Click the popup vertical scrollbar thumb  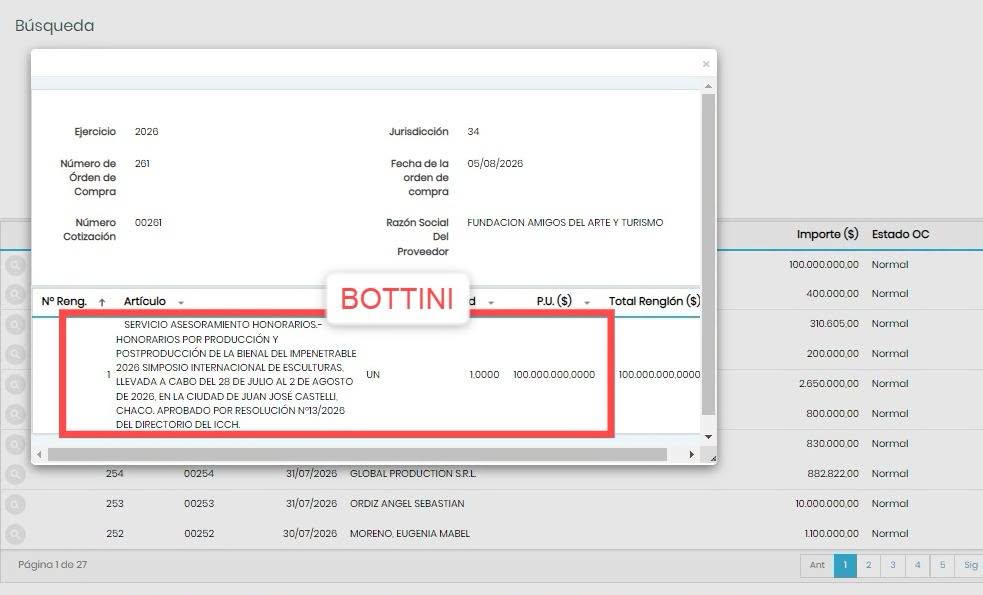click(x=708, y=254)
